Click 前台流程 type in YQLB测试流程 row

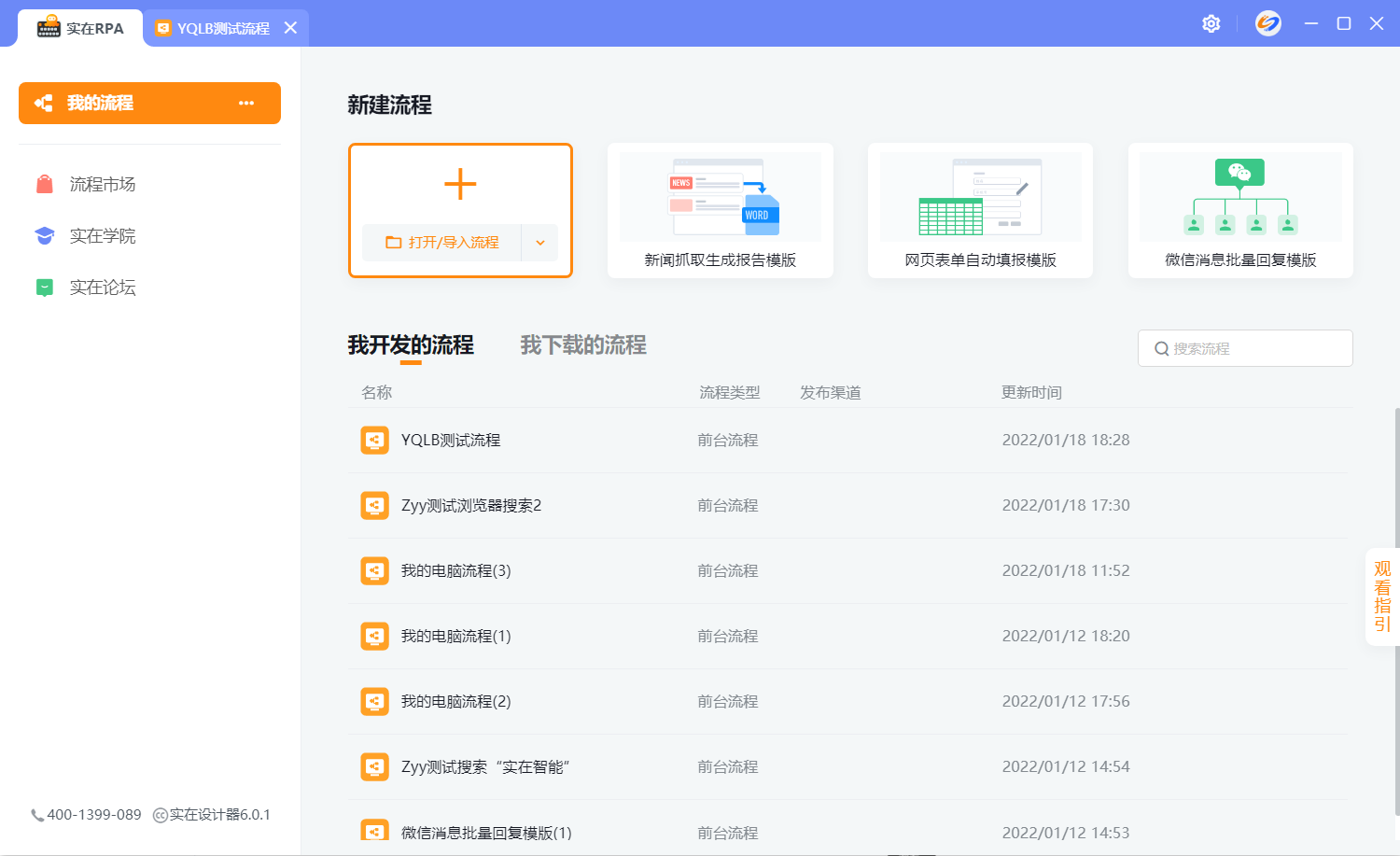point(728,440)
